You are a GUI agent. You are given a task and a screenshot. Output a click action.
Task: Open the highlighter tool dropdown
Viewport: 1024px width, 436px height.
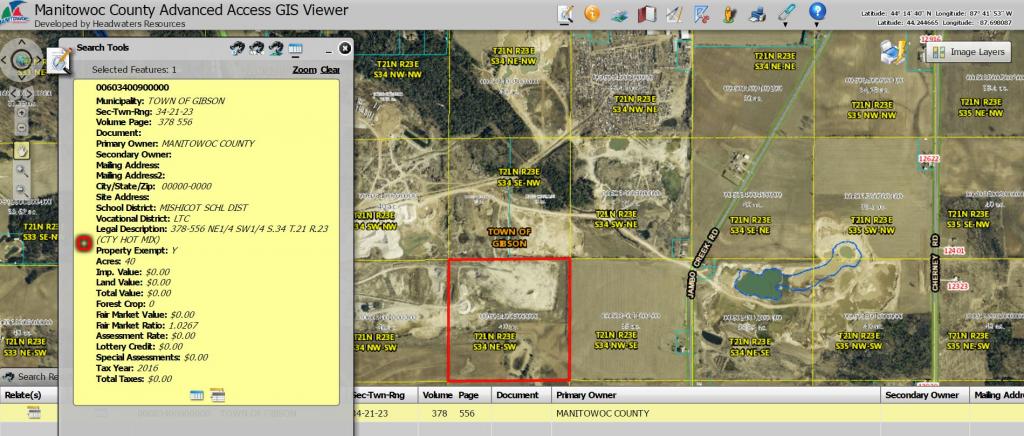point(787,14)
